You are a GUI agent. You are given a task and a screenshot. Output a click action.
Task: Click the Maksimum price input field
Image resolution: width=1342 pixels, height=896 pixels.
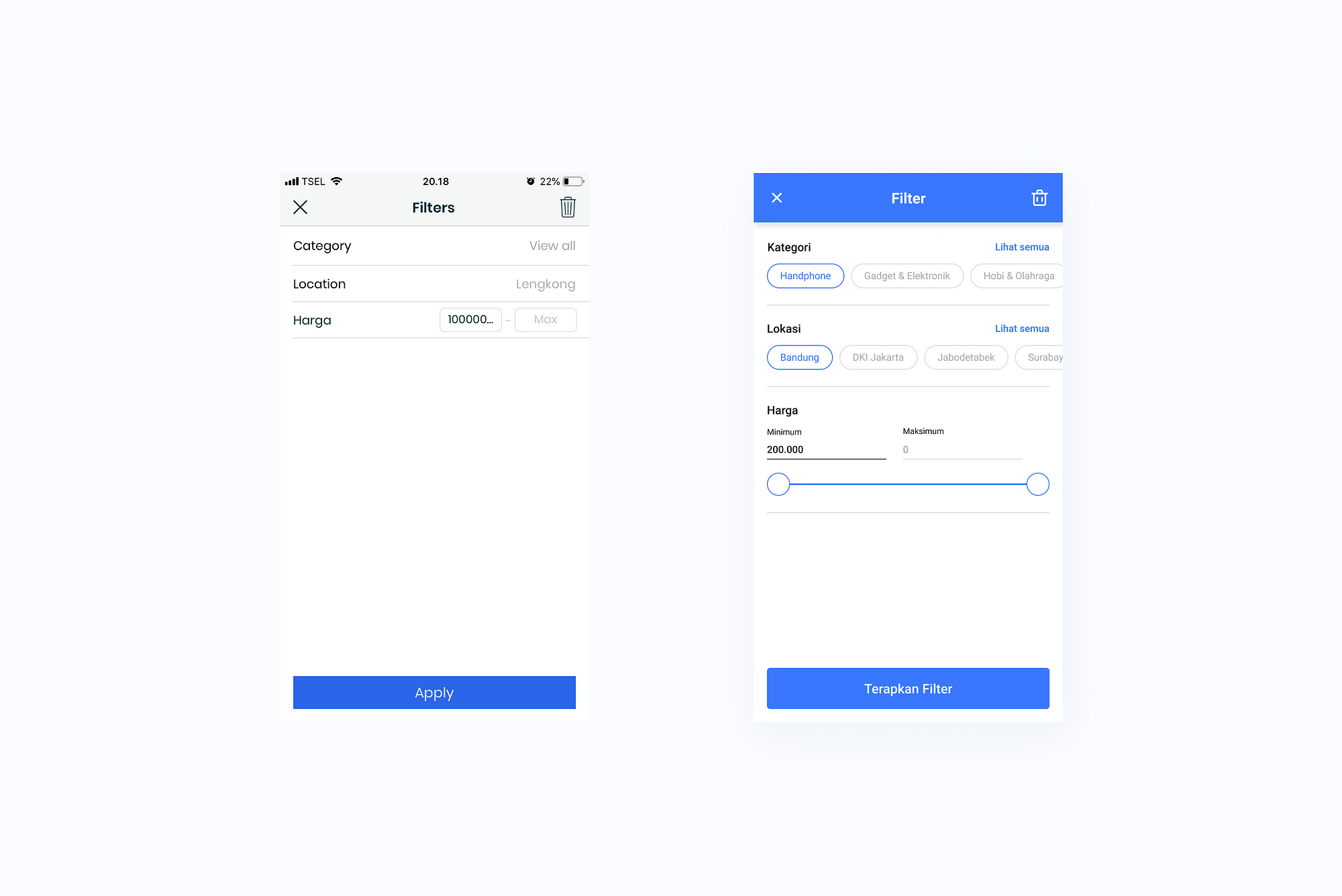[961, 449]
